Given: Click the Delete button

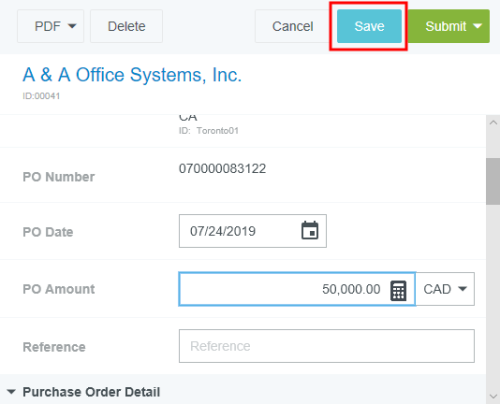Looking at the screenshot, I should pyautogui.click(x=126, y=26).
